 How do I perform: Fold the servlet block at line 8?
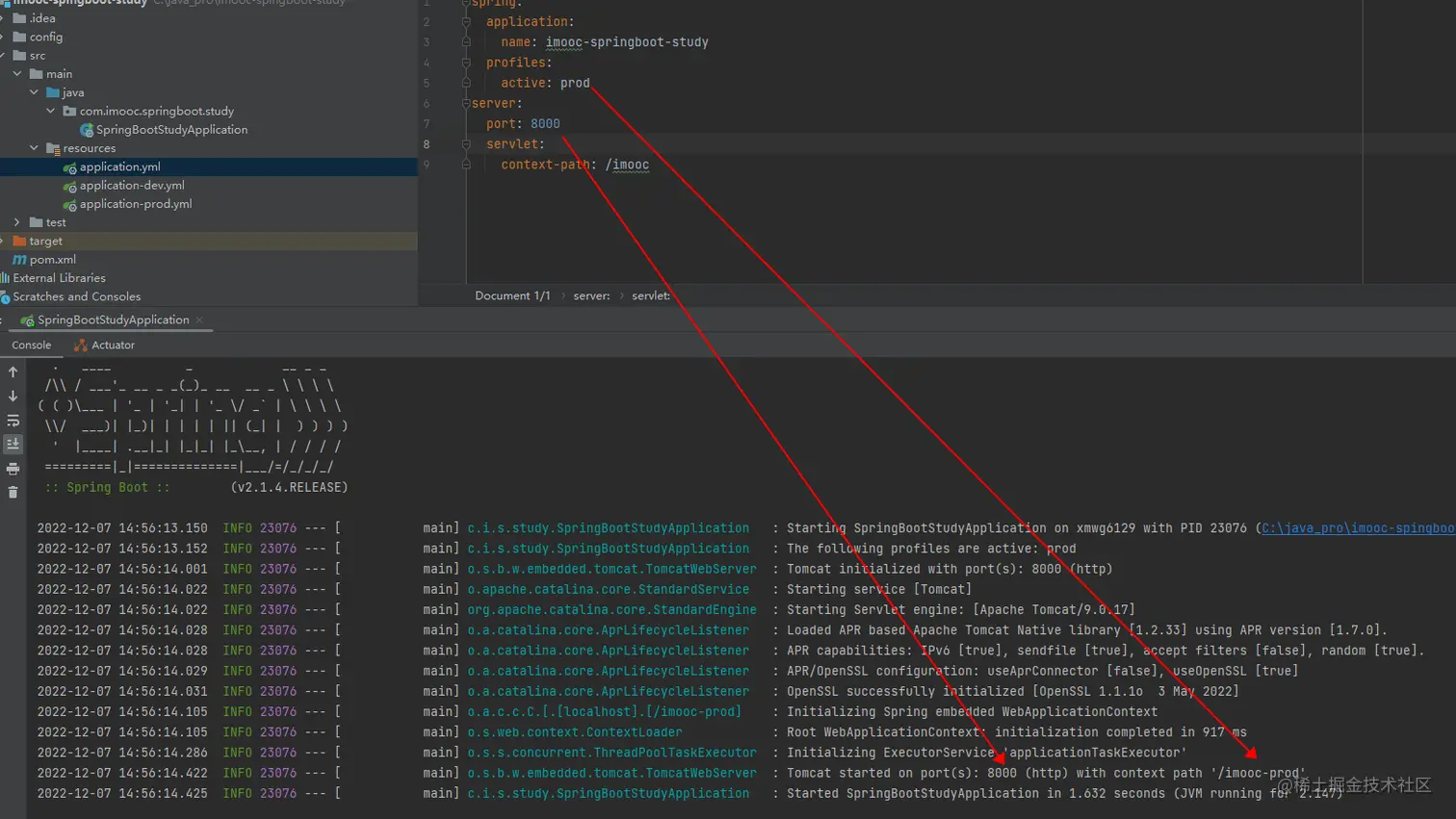pyautogui.click(x=466, y=144)
